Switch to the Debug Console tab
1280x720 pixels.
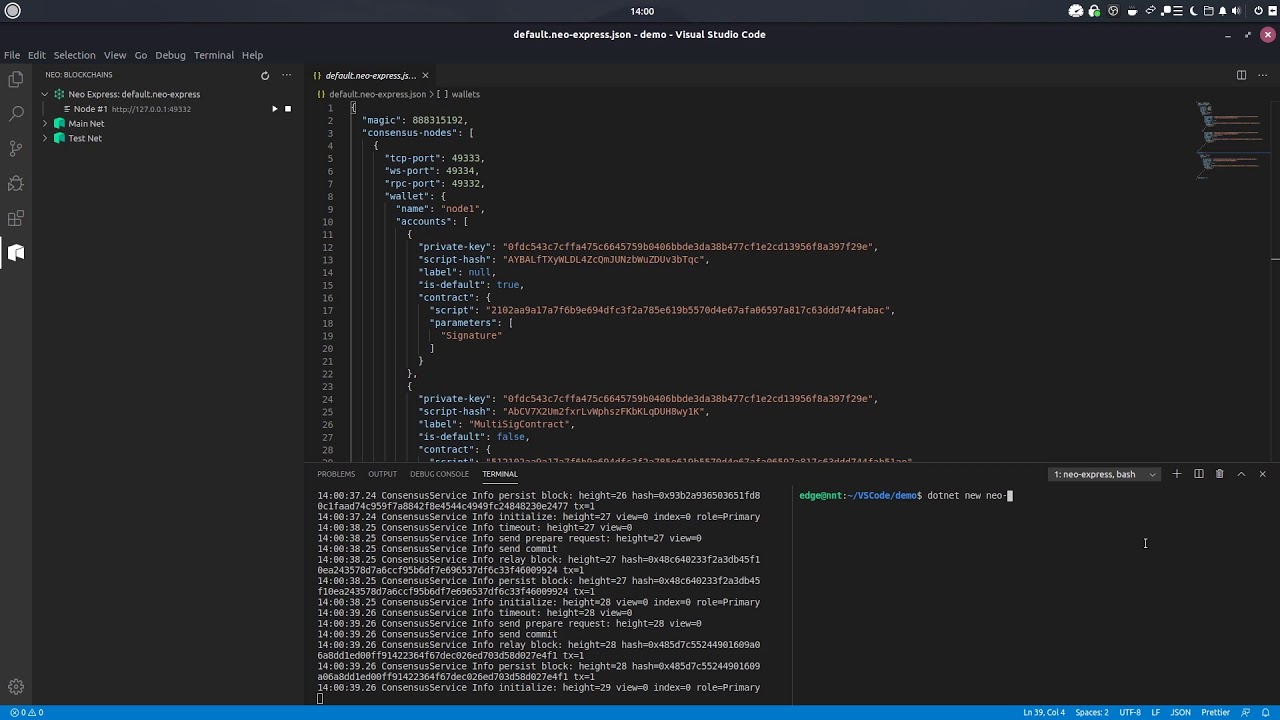[439, 474]
